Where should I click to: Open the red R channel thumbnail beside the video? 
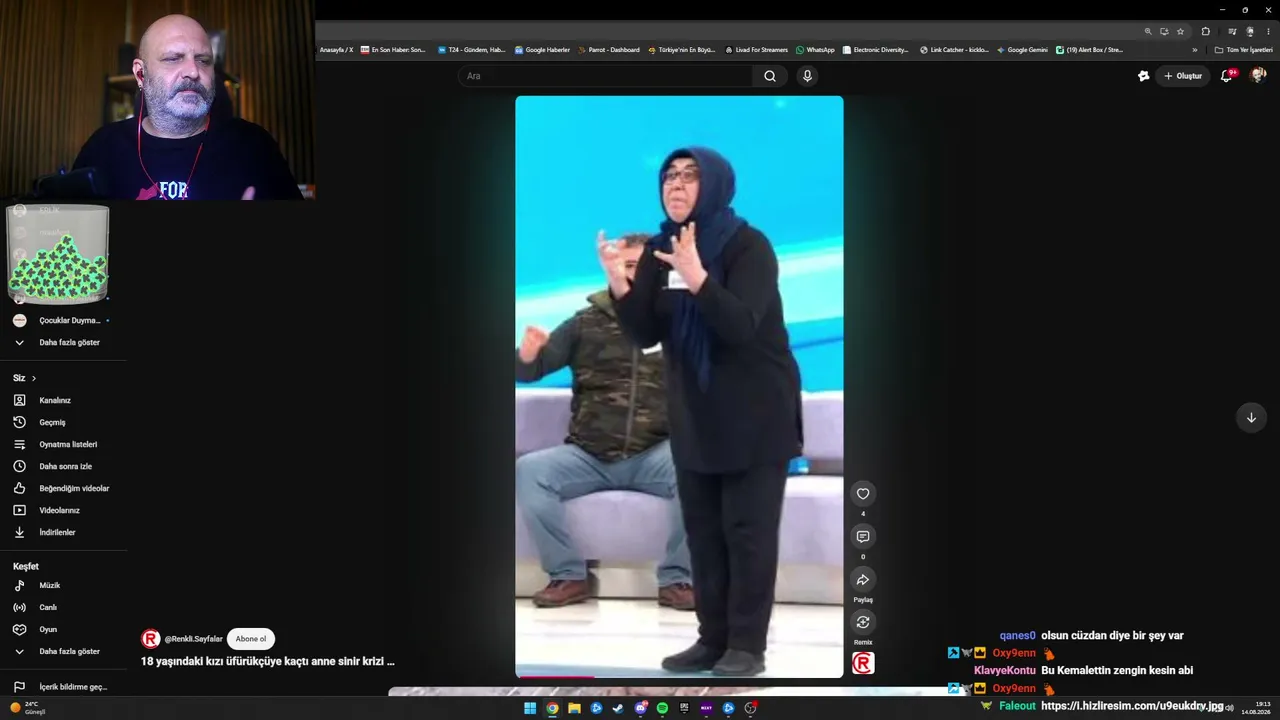(x=863, y=663)
